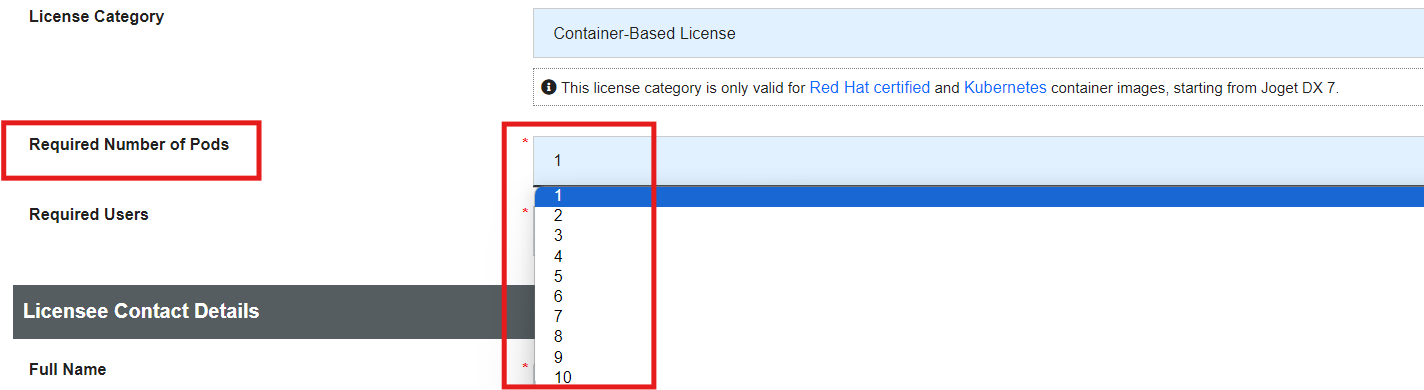Click the Full Name field label
Viewport: 1424px width, 390px height.
pyautogui.click(x=67, y=369)
